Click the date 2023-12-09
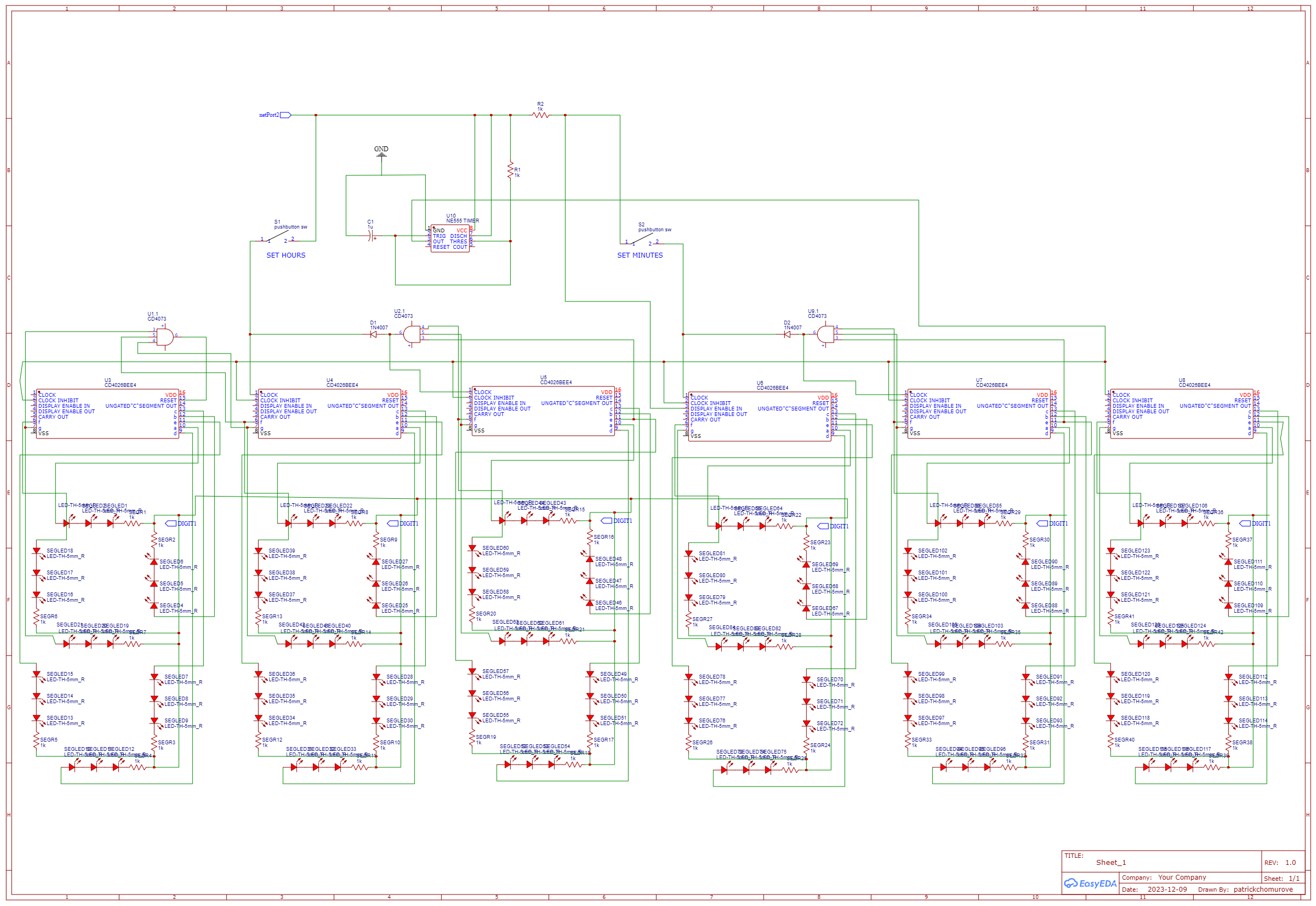 tap(1167, 890)
